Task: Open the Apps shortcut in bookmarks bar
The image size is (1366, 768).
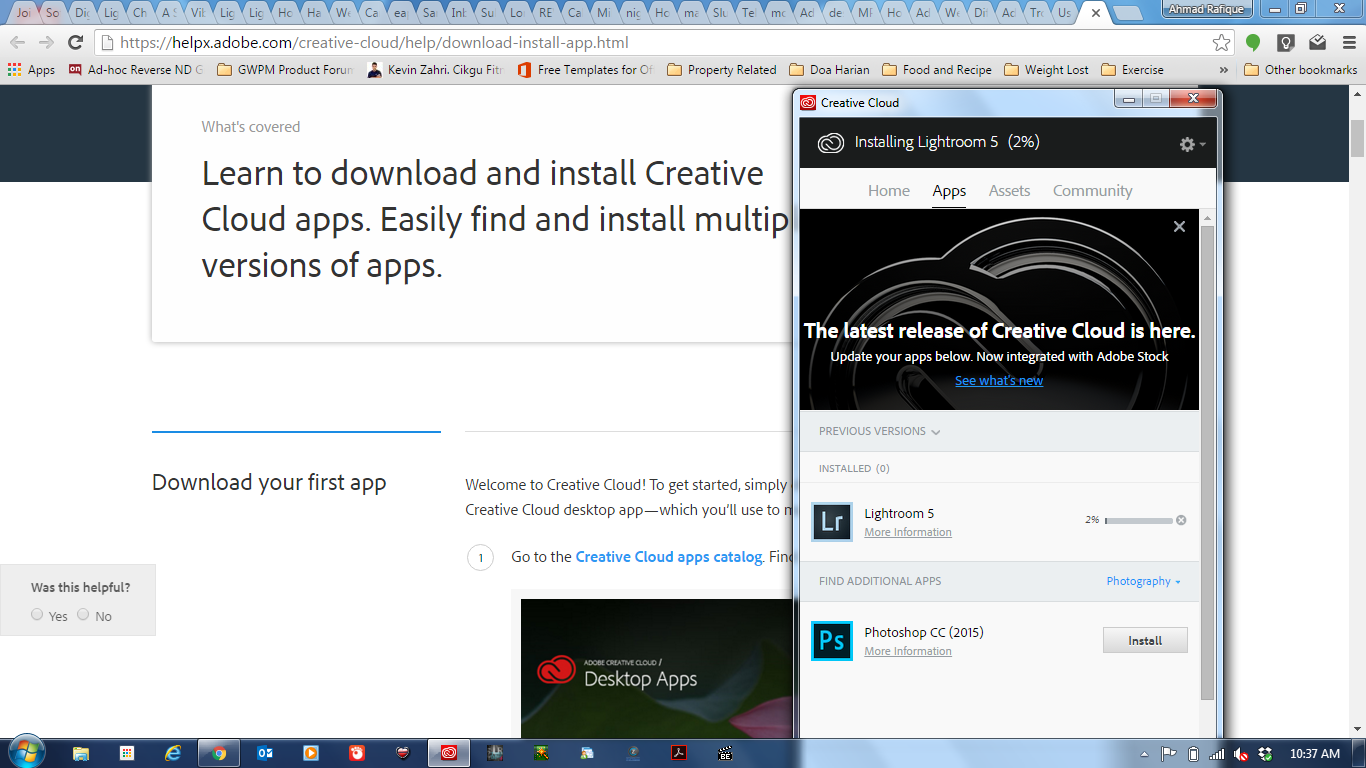Action: click(x=31, y=70)
